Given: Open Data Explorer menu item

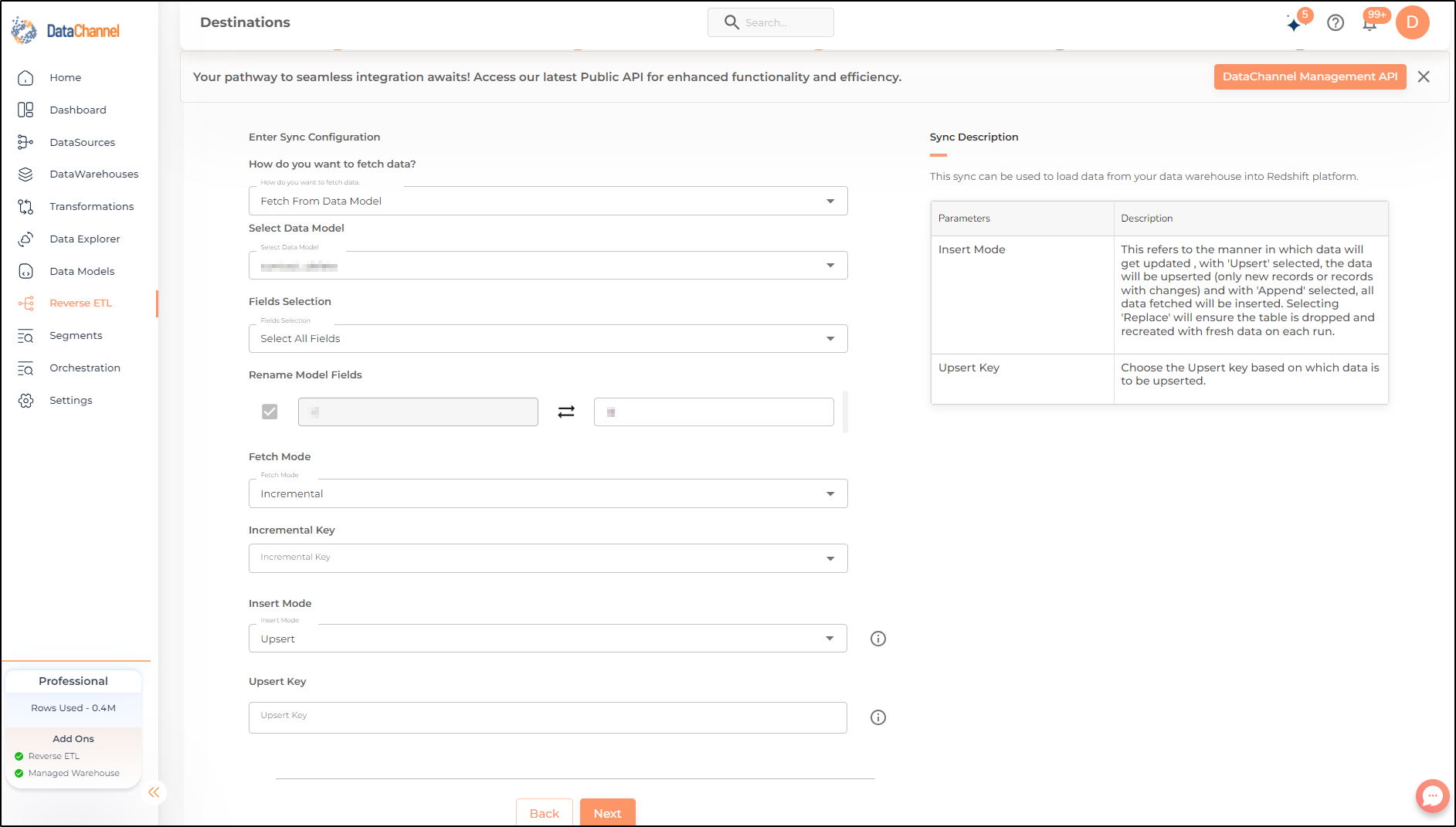Looking at the screenshot, I should tap(85, 239).
